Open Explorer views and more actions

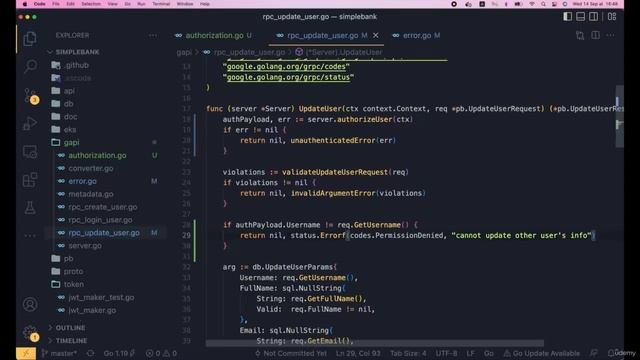tap(153, 36)
